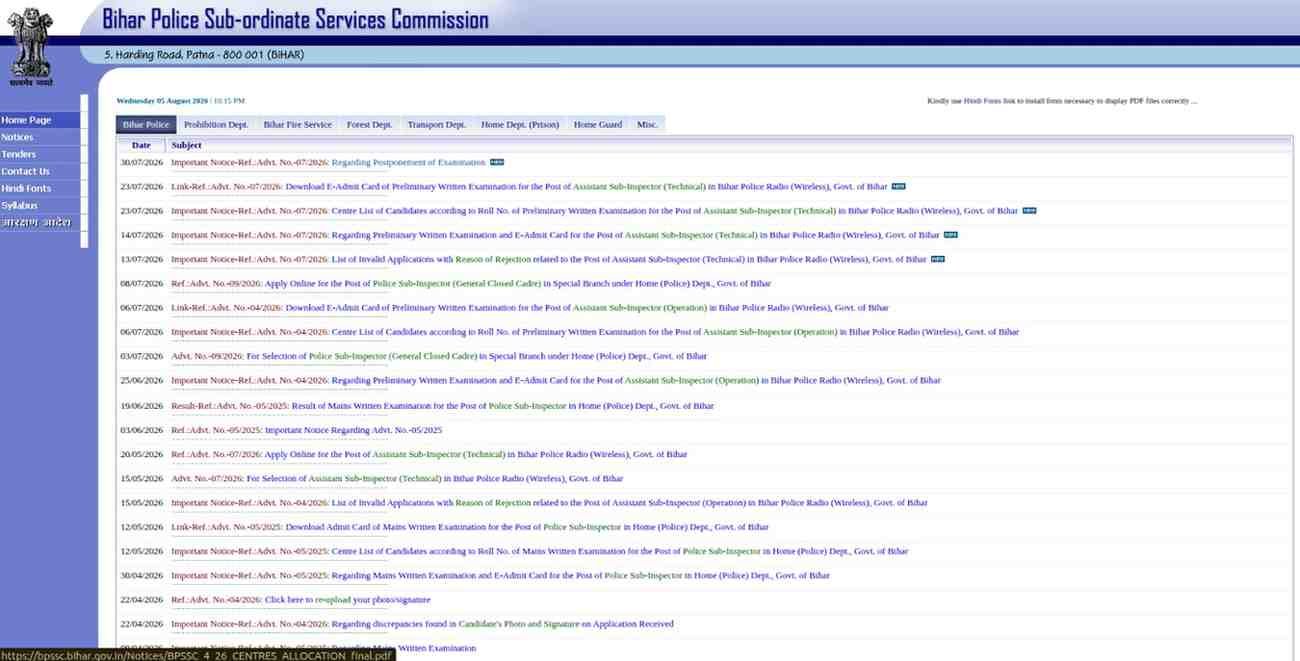Open Result of Mains Written Examination link
1300x661 pixels.
click(442, 406)
